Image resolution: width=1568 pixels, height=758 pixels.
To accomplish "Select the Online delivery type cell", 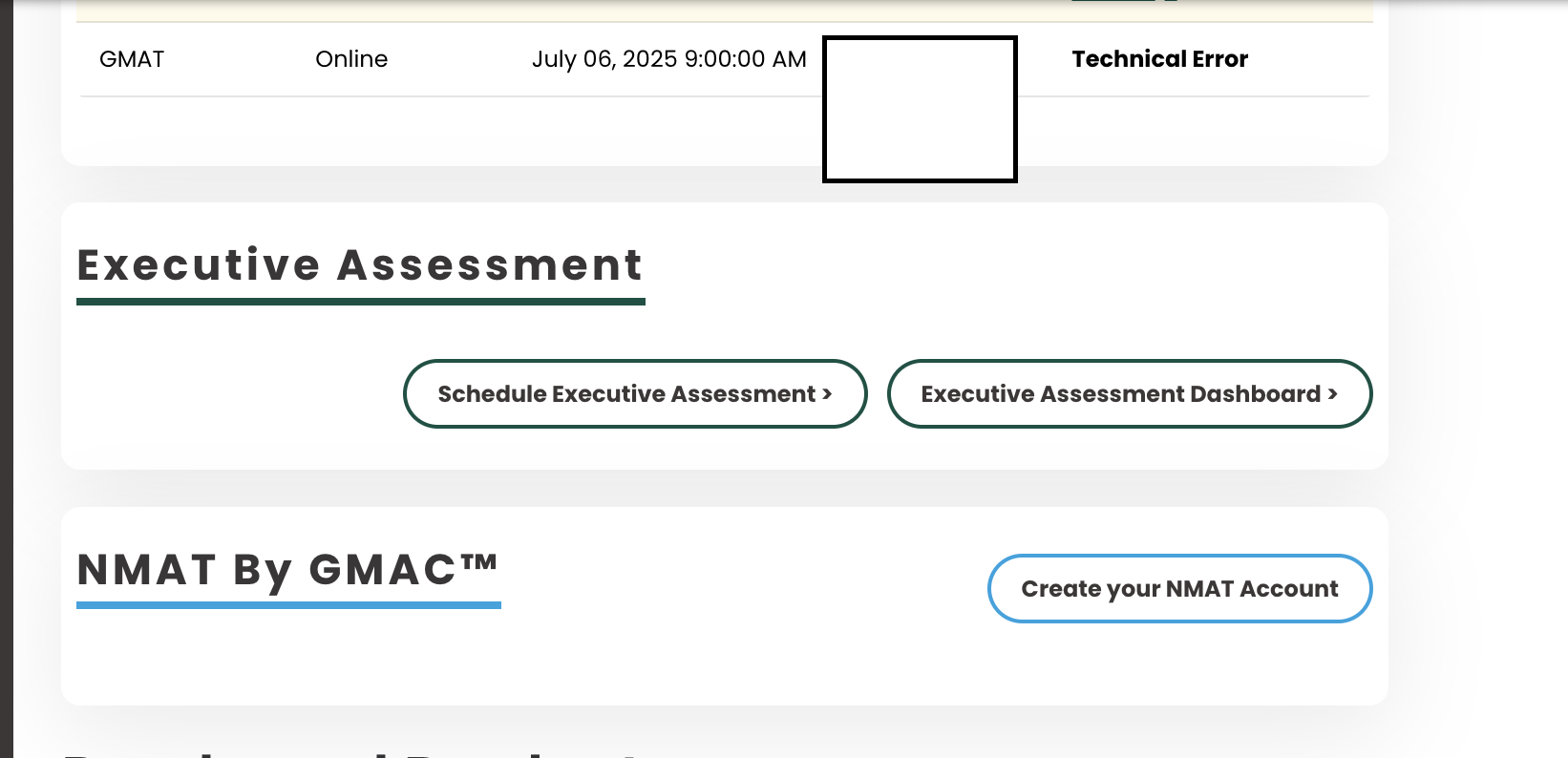I will 351,59.
